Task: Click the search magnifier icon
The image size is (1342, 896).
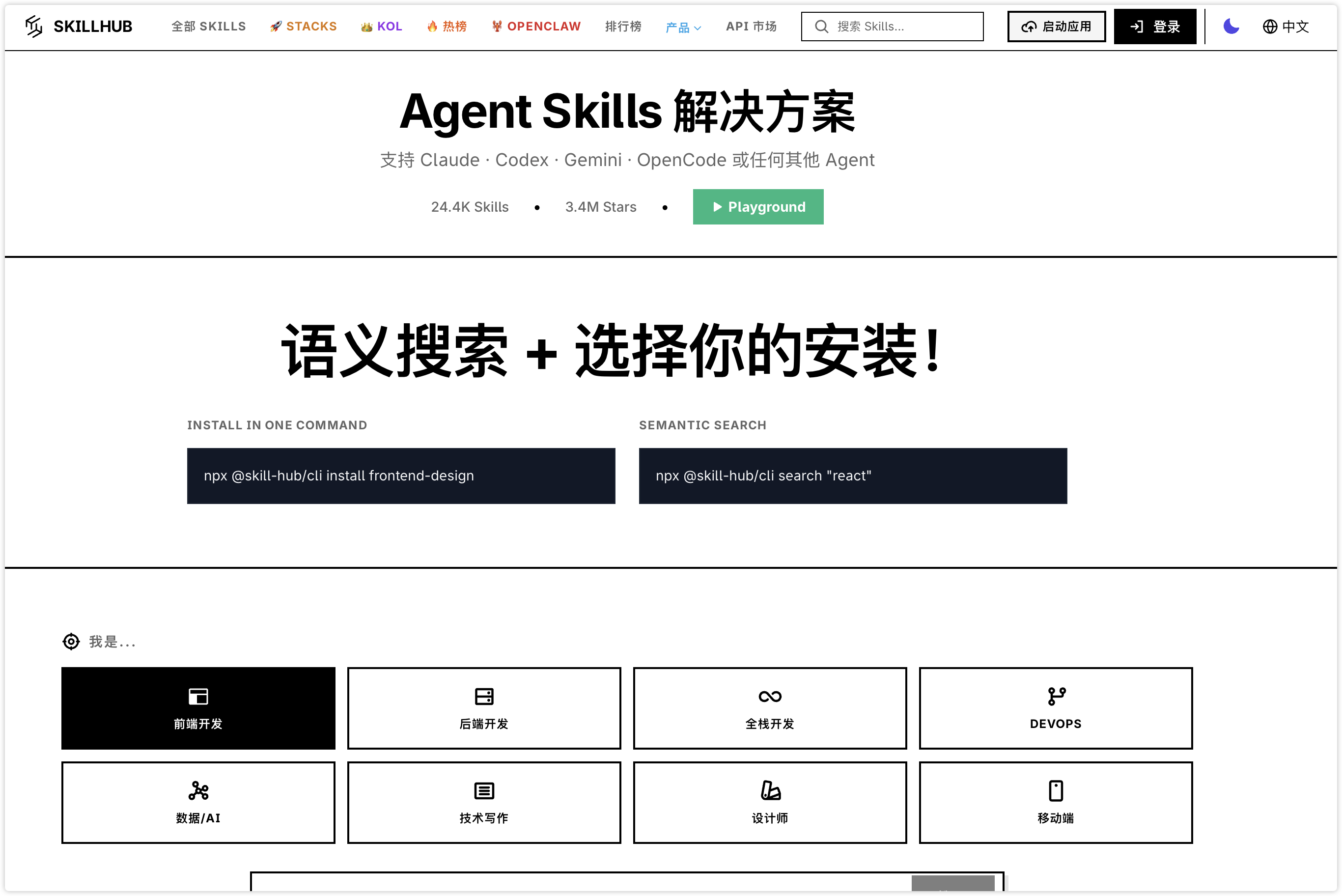Action: click(821, 27)
